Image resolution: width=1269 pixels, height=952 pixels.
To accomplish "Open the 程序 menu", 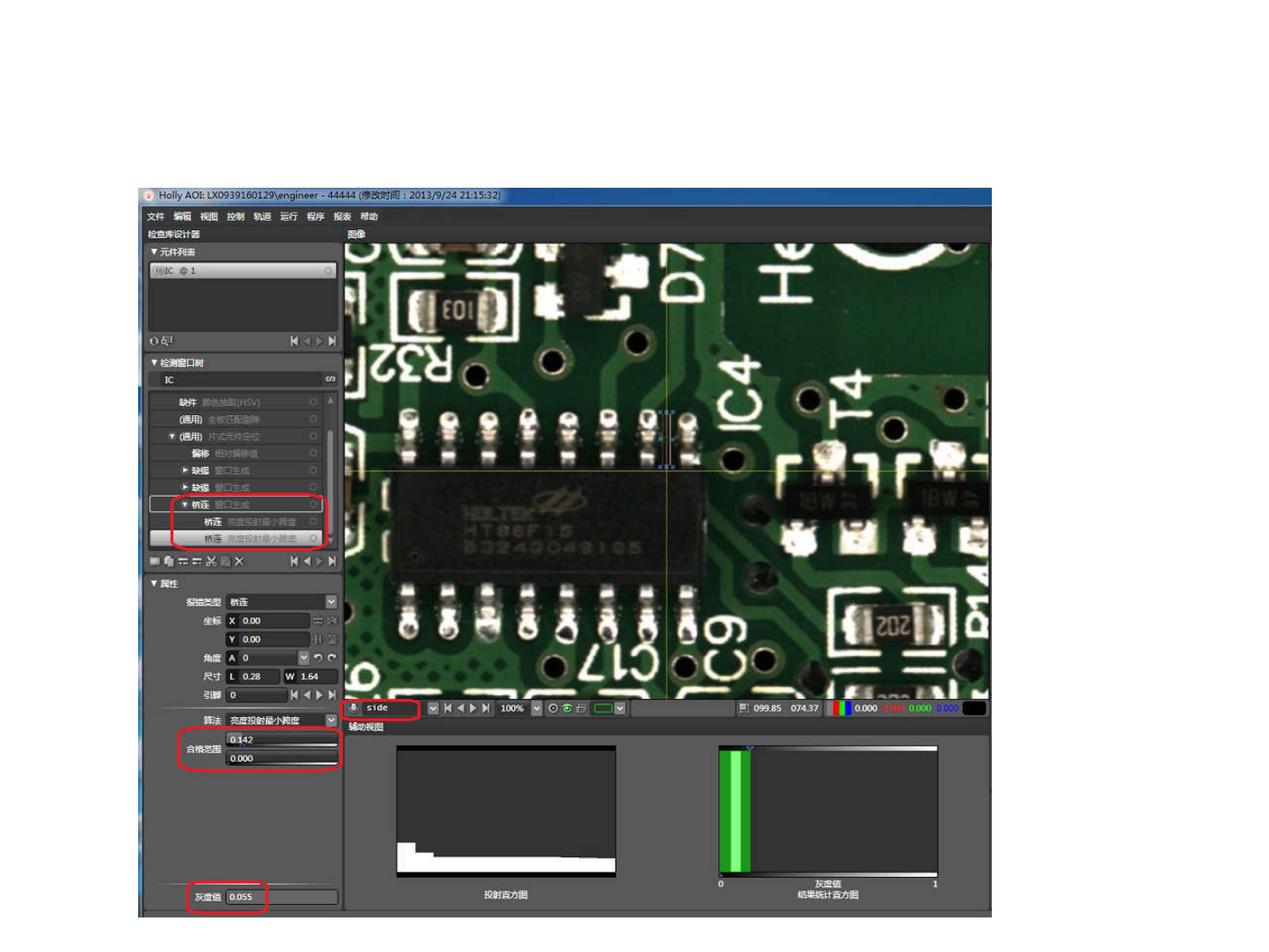I will click(315, 216).
